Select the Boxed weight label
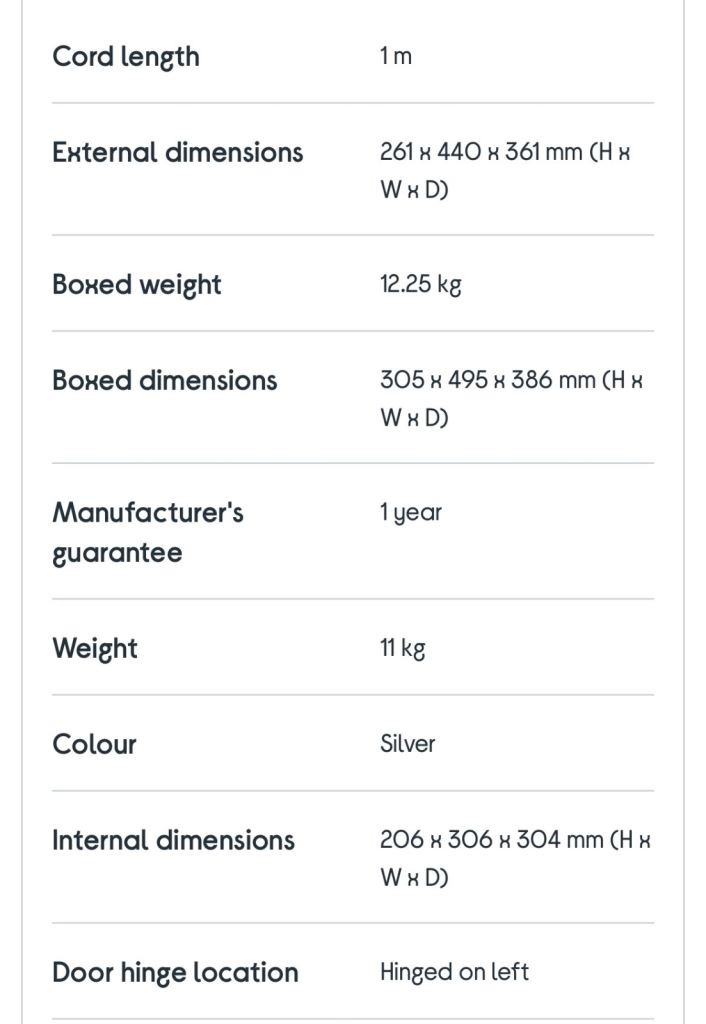Screen dimensions: 706x1024 coord(136,285)
